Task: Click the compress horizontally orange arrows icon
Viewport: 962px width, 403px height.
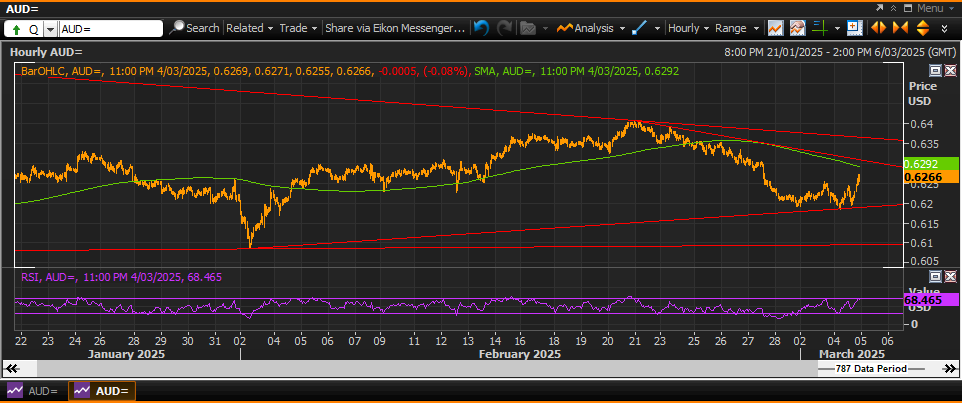Action: (x=900, y=28)
